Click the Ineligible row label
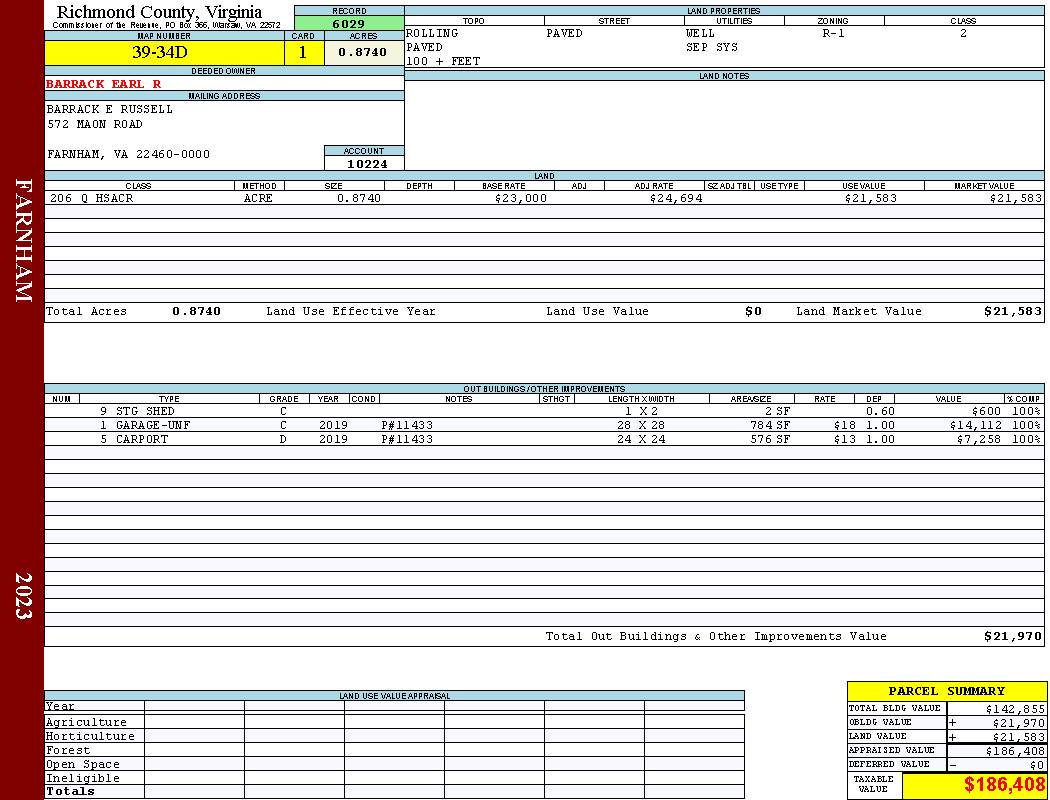This screenshot has width=1050, height=800. click(82, 779)
